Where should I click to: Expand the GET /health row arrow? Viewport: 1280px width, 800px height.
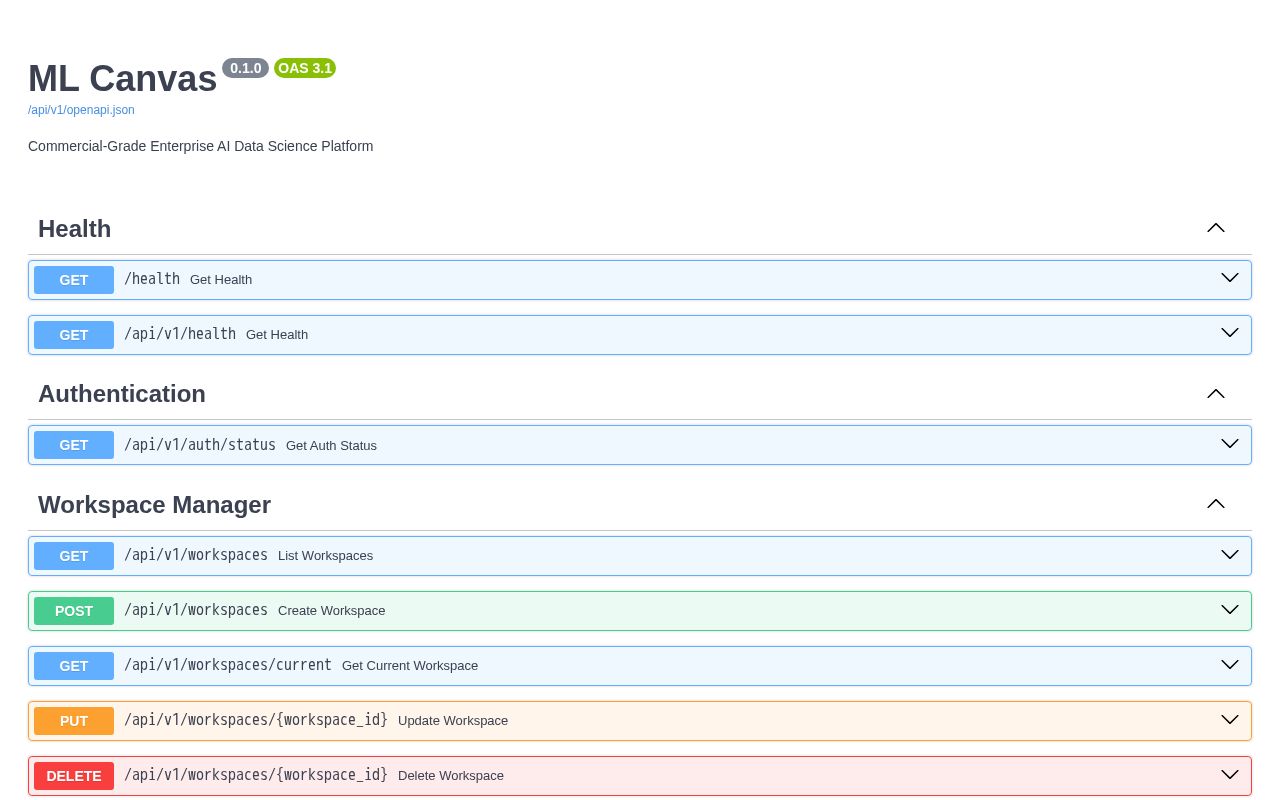click(x=1230, y=278)
